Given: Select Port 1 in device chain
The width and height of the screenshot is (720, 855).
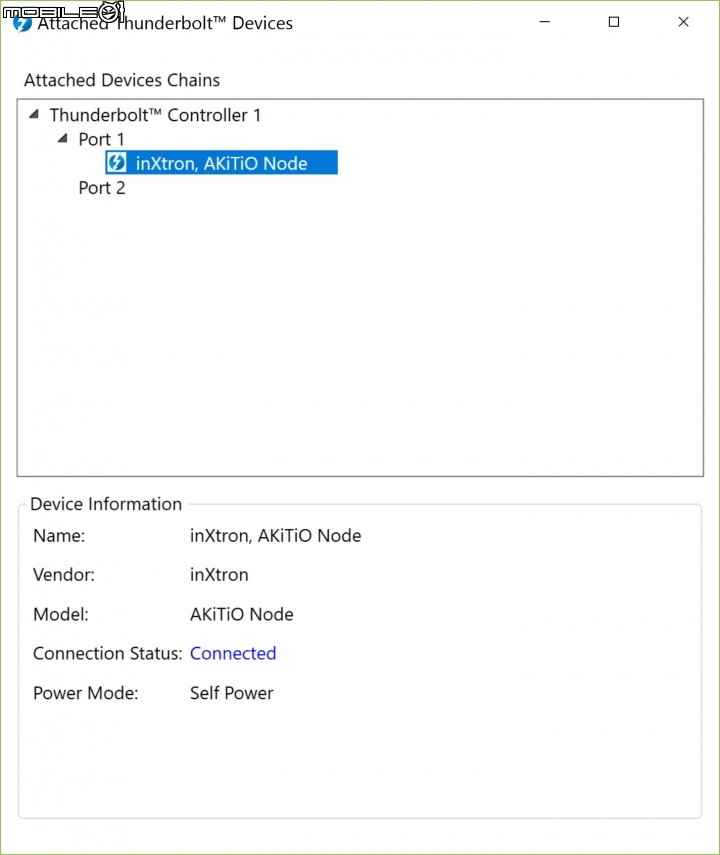Looking at the screenshot, I should [101, 139].
